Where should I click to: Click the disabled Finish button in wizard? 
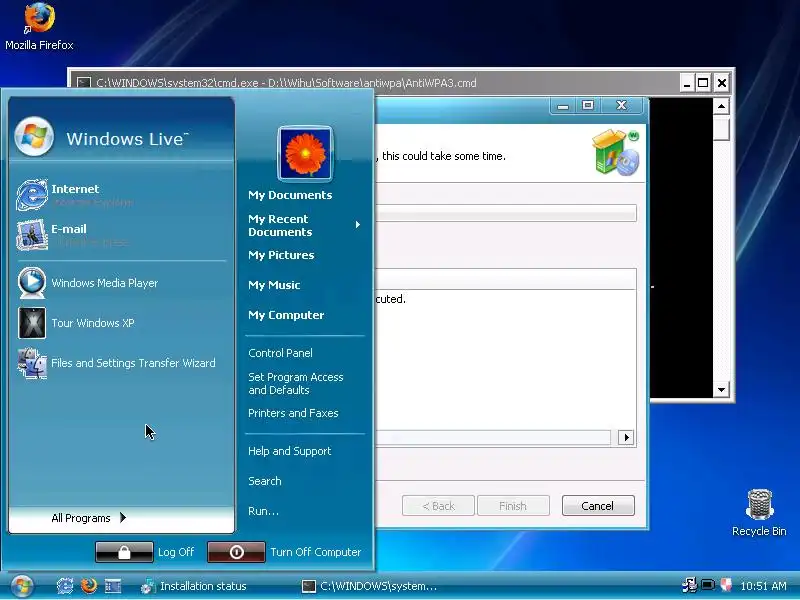click(x=513, y=506)
